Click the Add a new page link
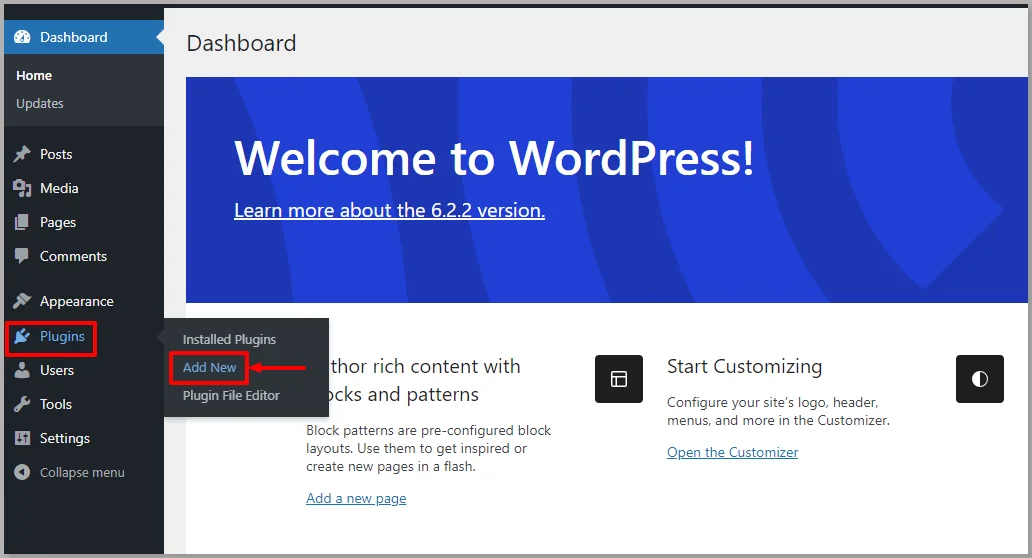This screenshot has width=1032, height=558. pos(356,498)
